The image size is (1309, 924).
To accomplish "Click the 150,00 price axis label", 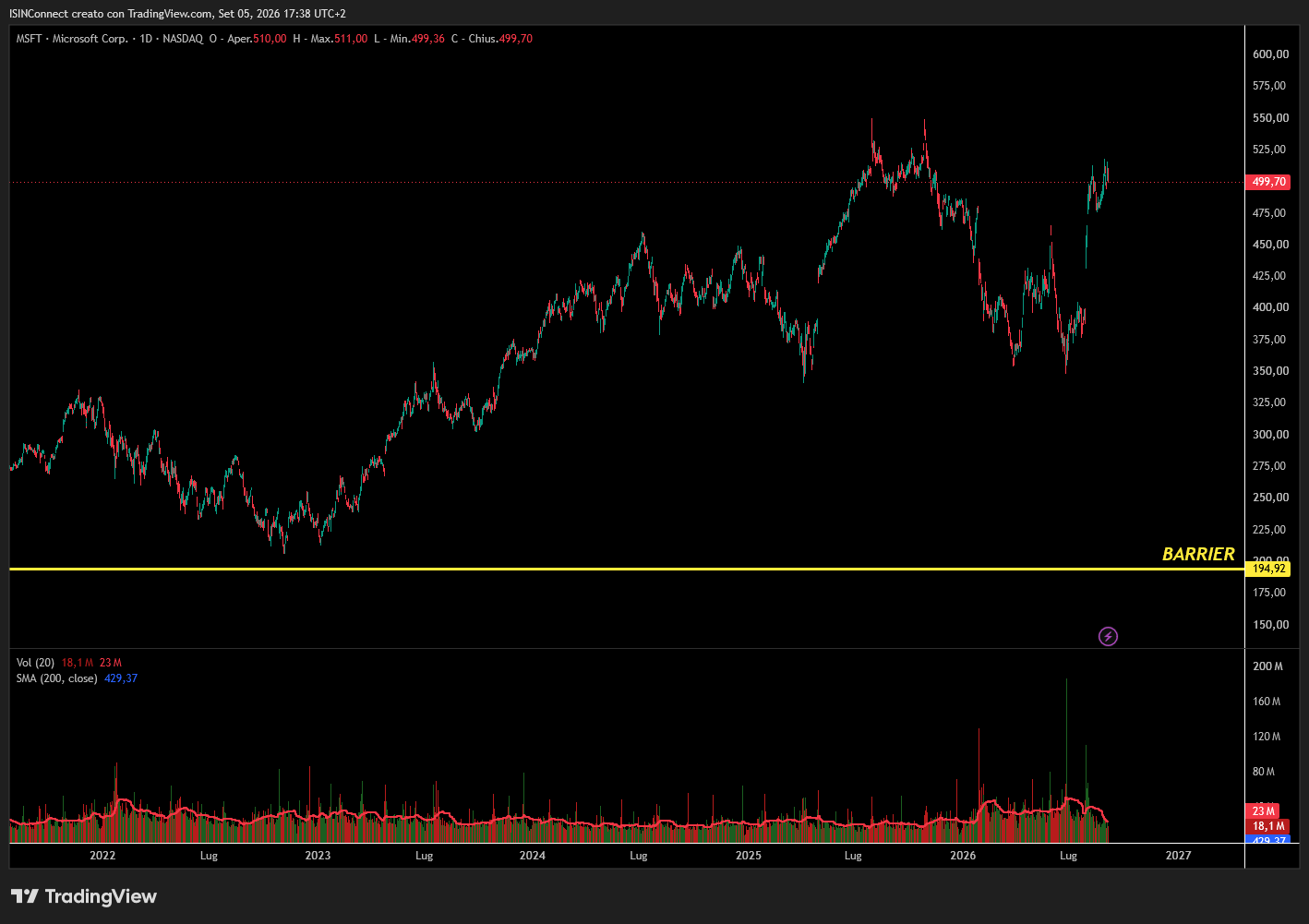I will tap(1270, 625).
